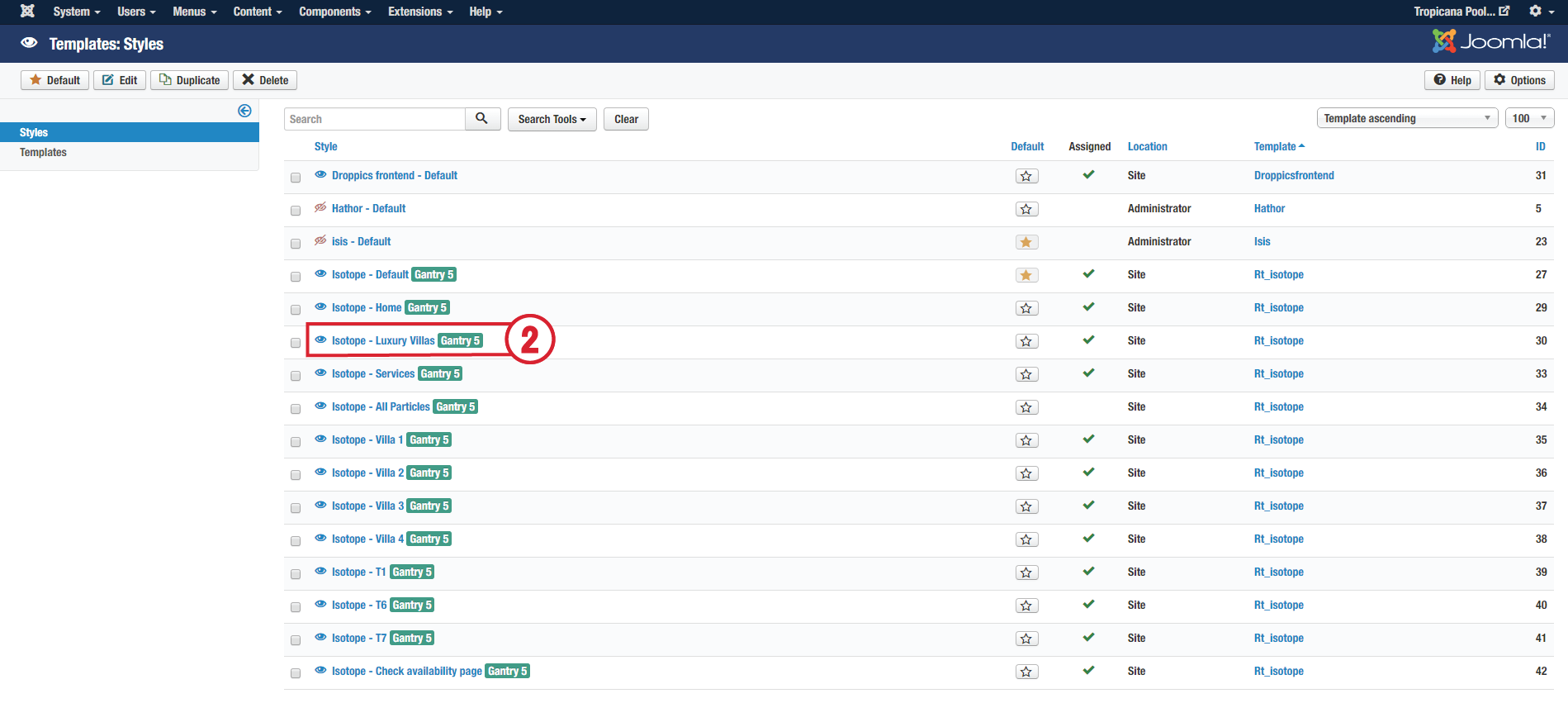
Task: Click the disabled preview icon for Isis - Default
Action: (320, 241)
